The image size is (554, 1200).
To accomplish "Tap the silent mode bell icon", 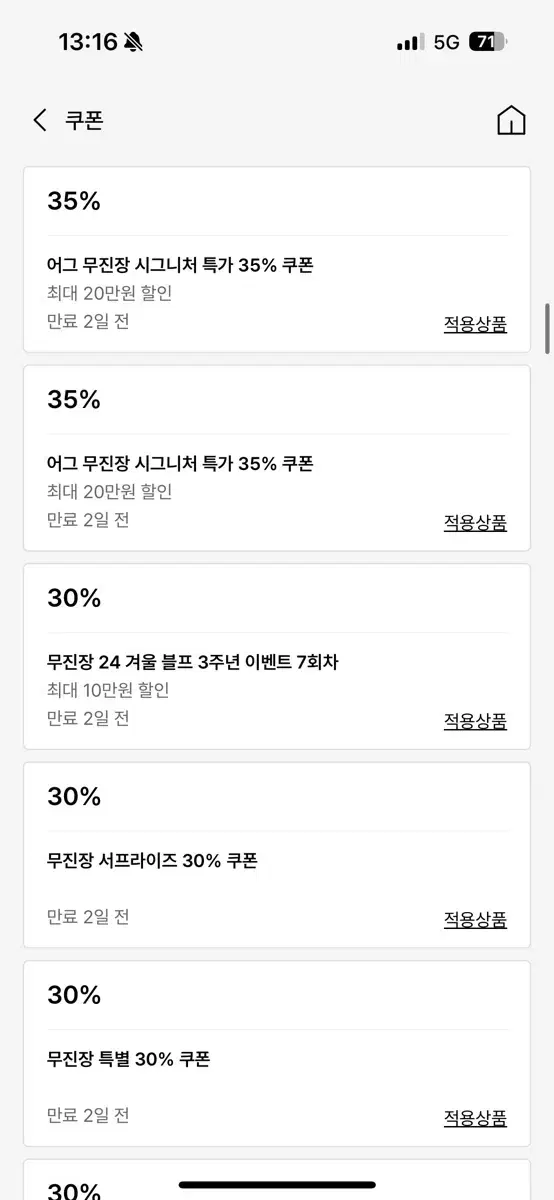I will 134,42.
